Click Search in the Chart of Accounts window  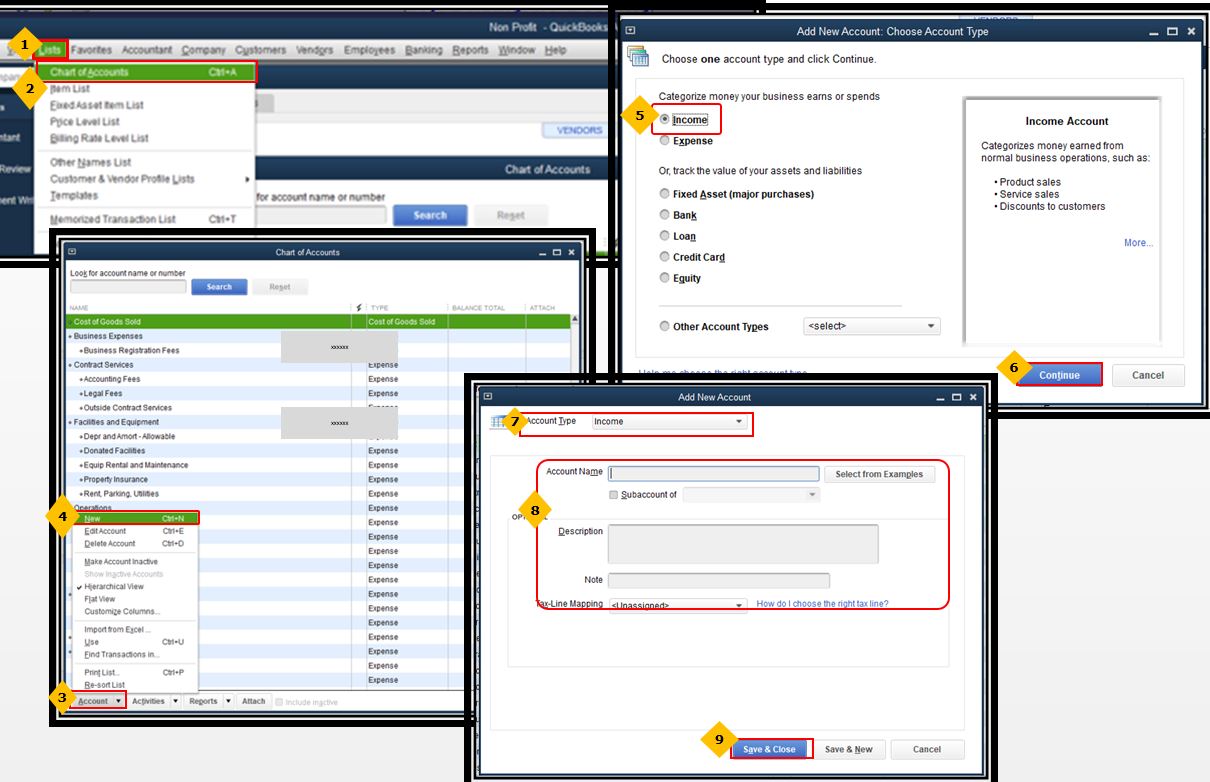[219, 287]
